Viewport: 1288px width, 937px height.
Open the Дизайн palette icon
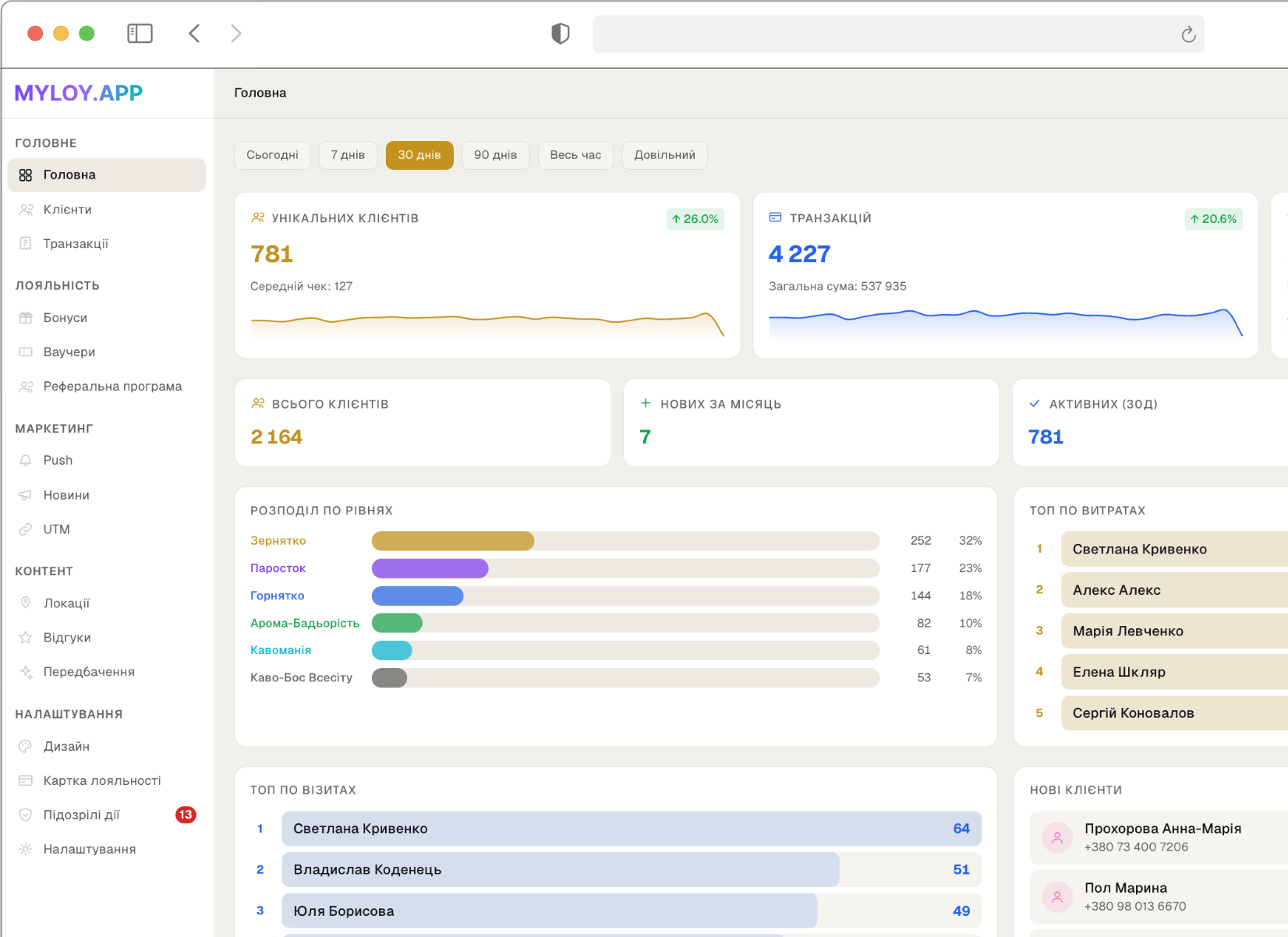(26, 747)
